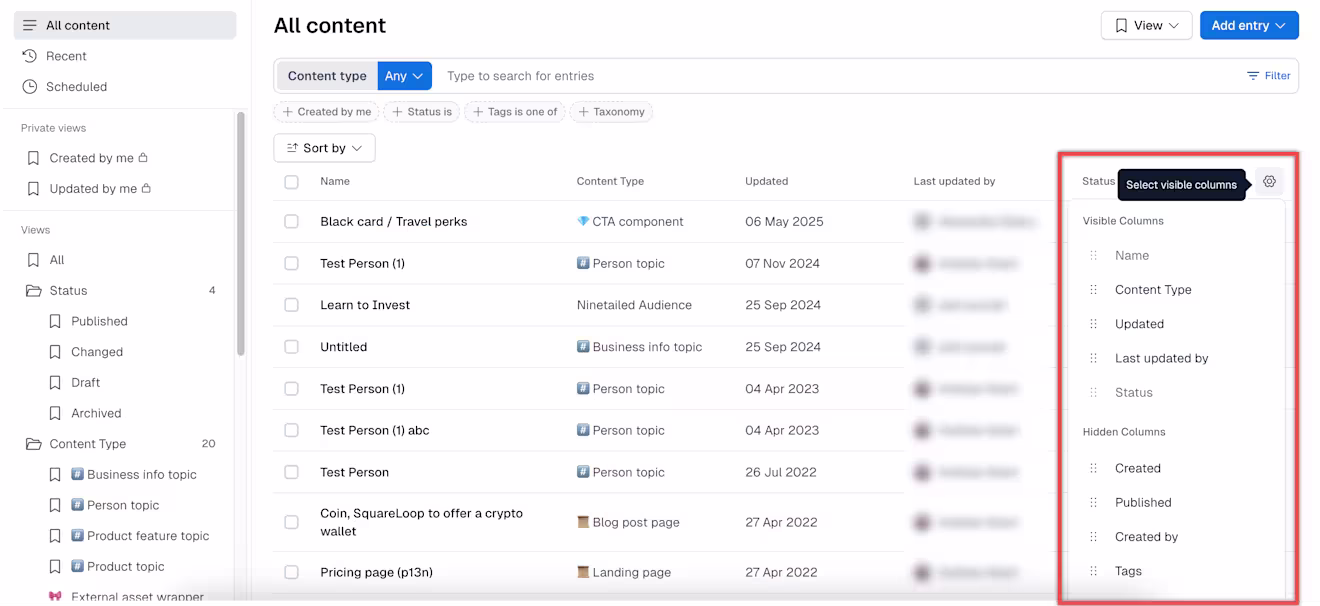
Task: Select the Pricing page (p13n) checkbox
Action: click(x=291, y=573)
